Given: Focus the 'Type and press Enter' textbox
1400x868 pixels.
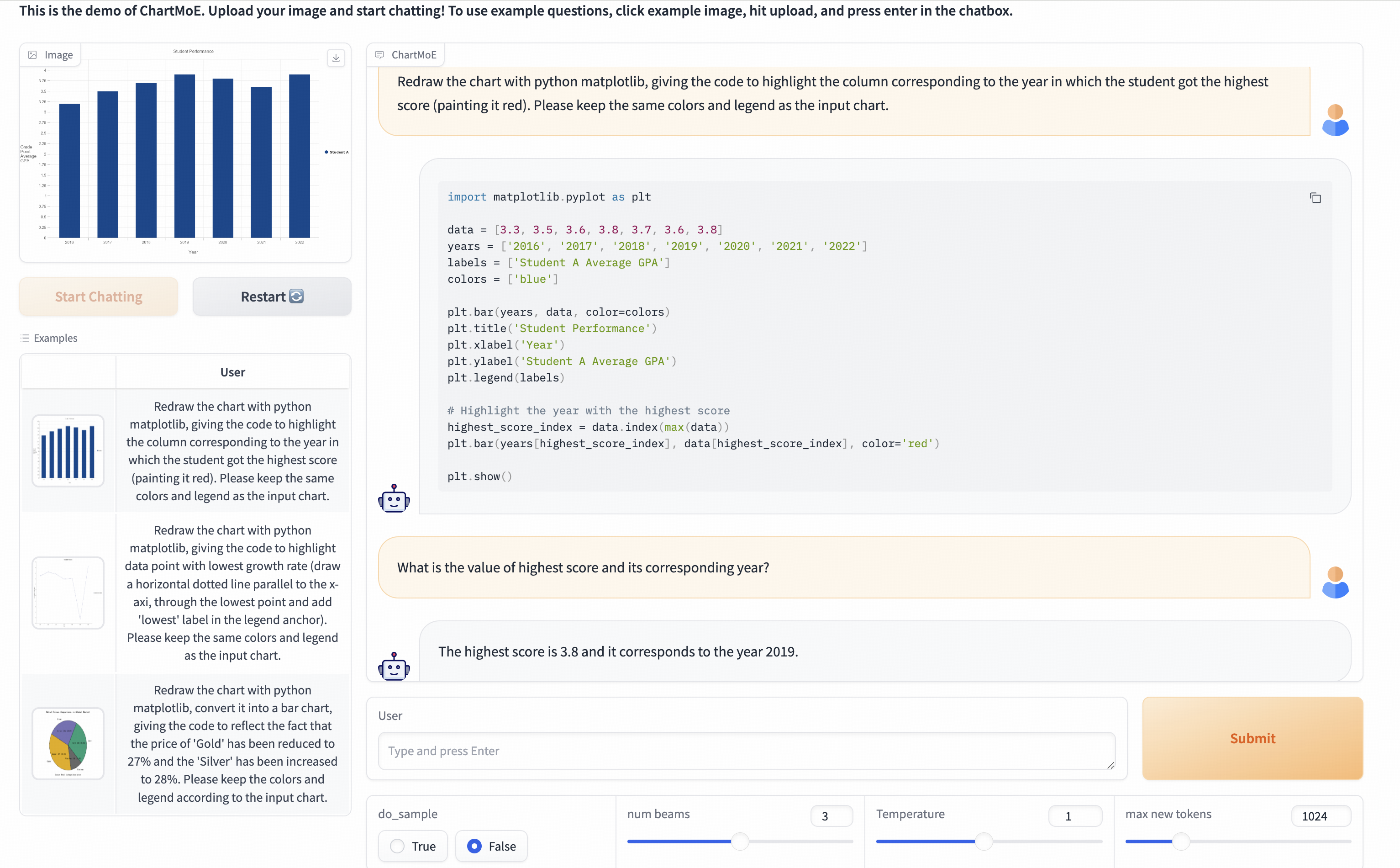Looking at the screenshot, I should tap(747, 751).
